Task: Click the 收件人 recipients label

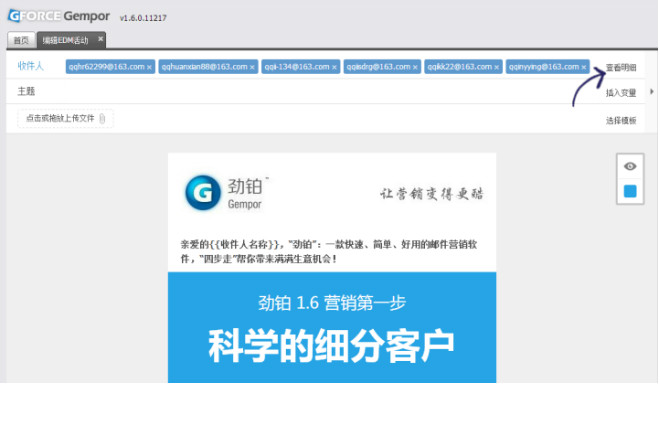Action: pyautogui.click(x=30, y=66)
